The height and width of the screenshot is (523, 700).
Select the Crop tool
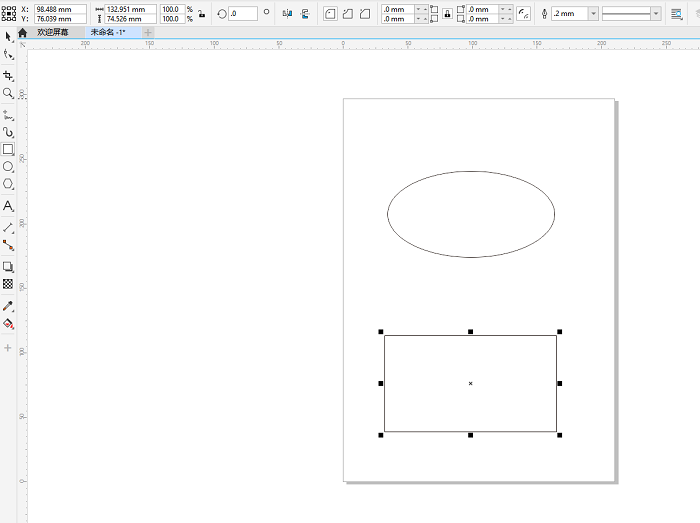pos(8,75)
